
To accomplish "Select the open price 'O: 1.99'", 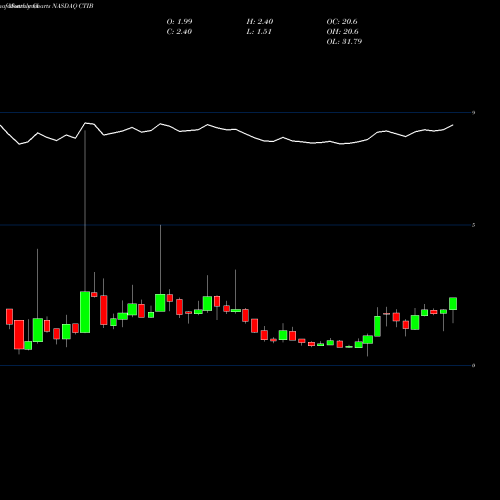I will click(x=179, y=22).
